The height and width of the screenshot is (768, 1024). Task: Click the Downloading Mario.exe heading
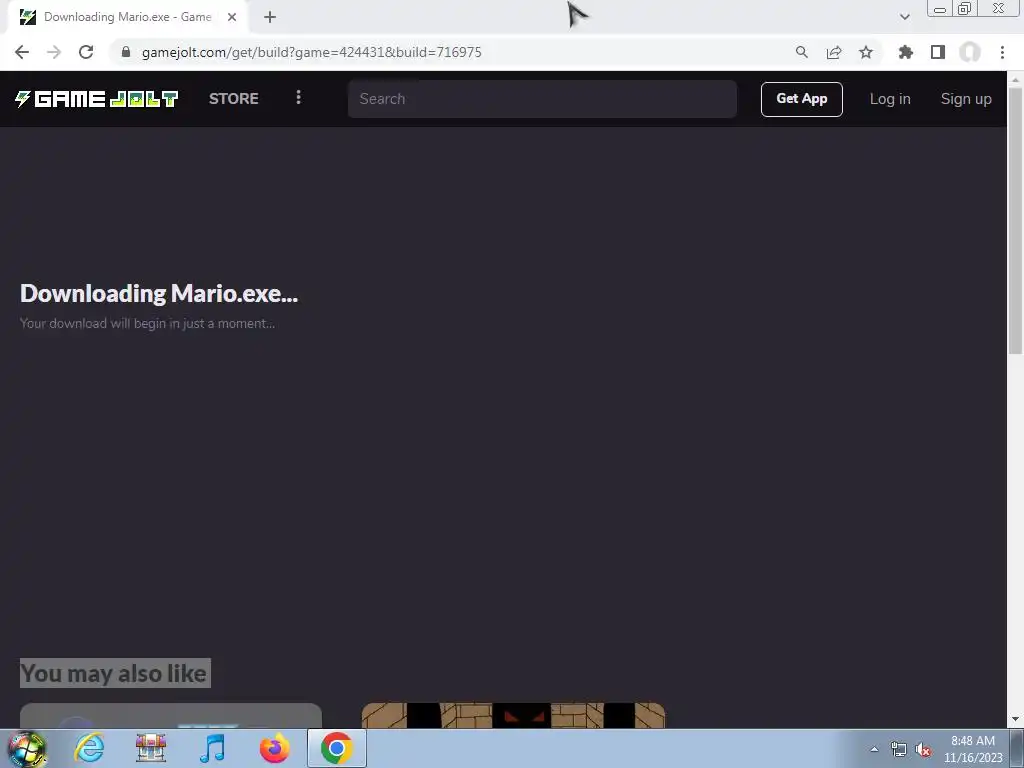159,294
